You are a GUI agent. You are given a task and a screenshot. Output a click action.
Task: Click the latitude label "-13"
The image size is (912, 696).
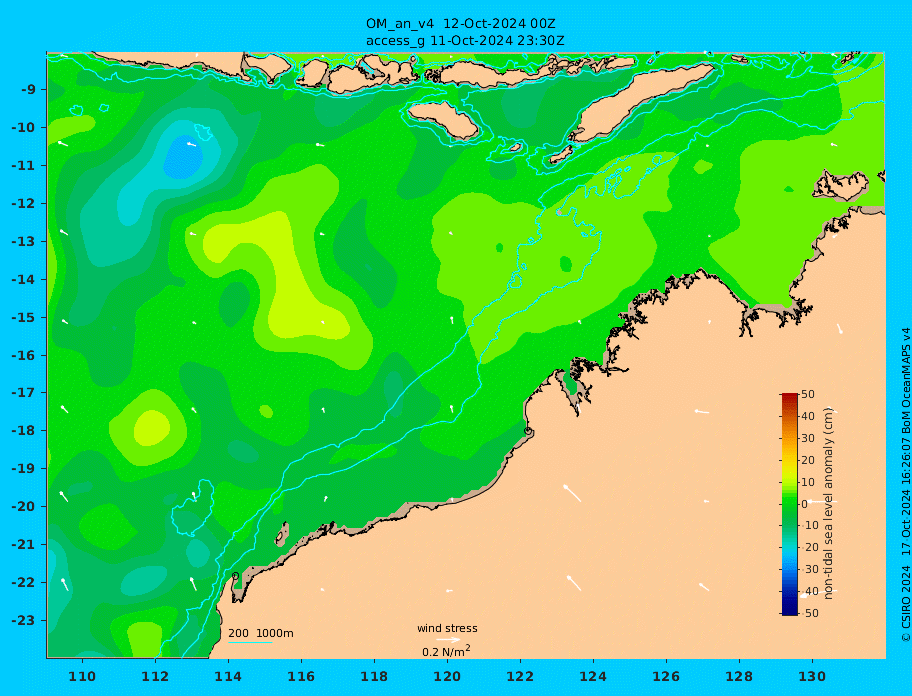24,241
